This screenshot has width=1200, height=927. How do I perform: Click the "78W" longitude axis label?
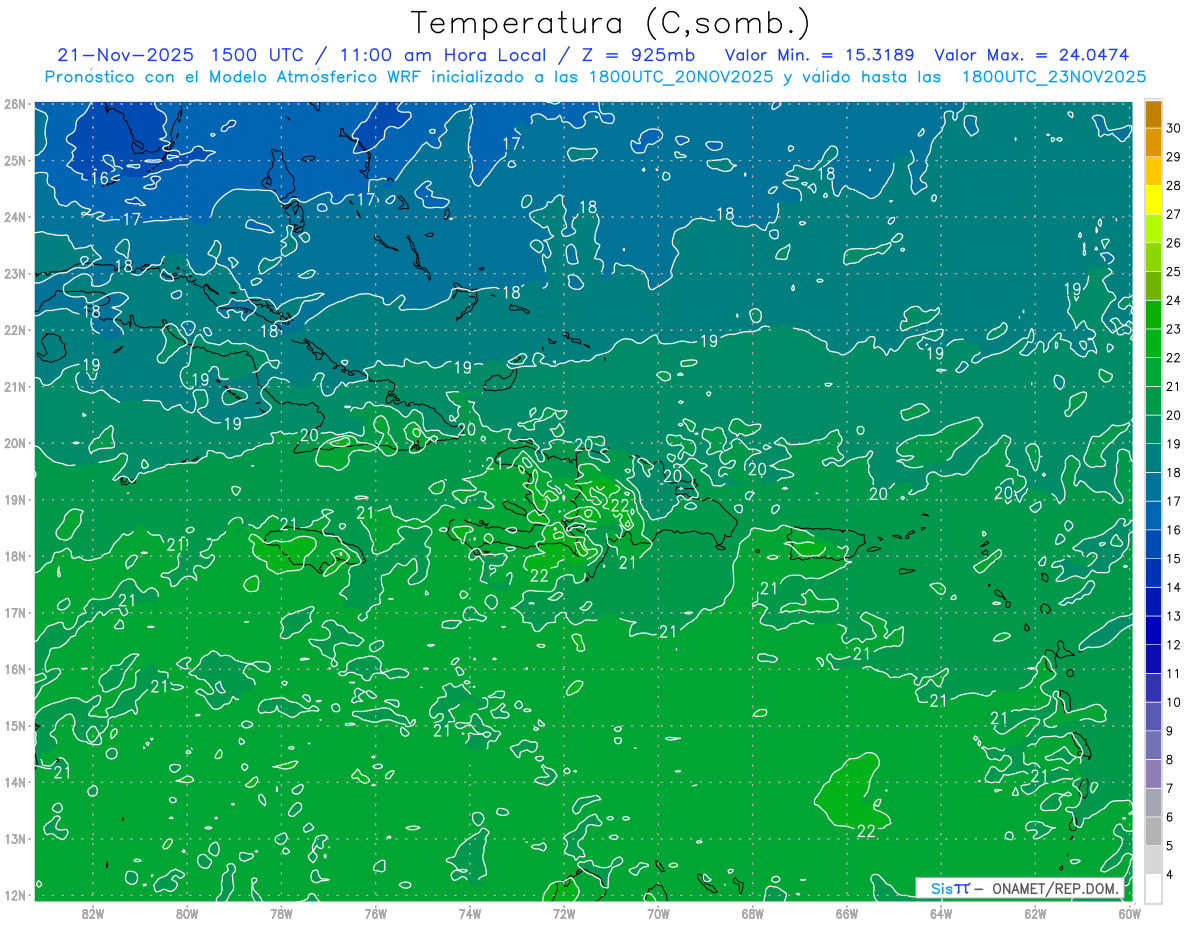click(281, 913)
